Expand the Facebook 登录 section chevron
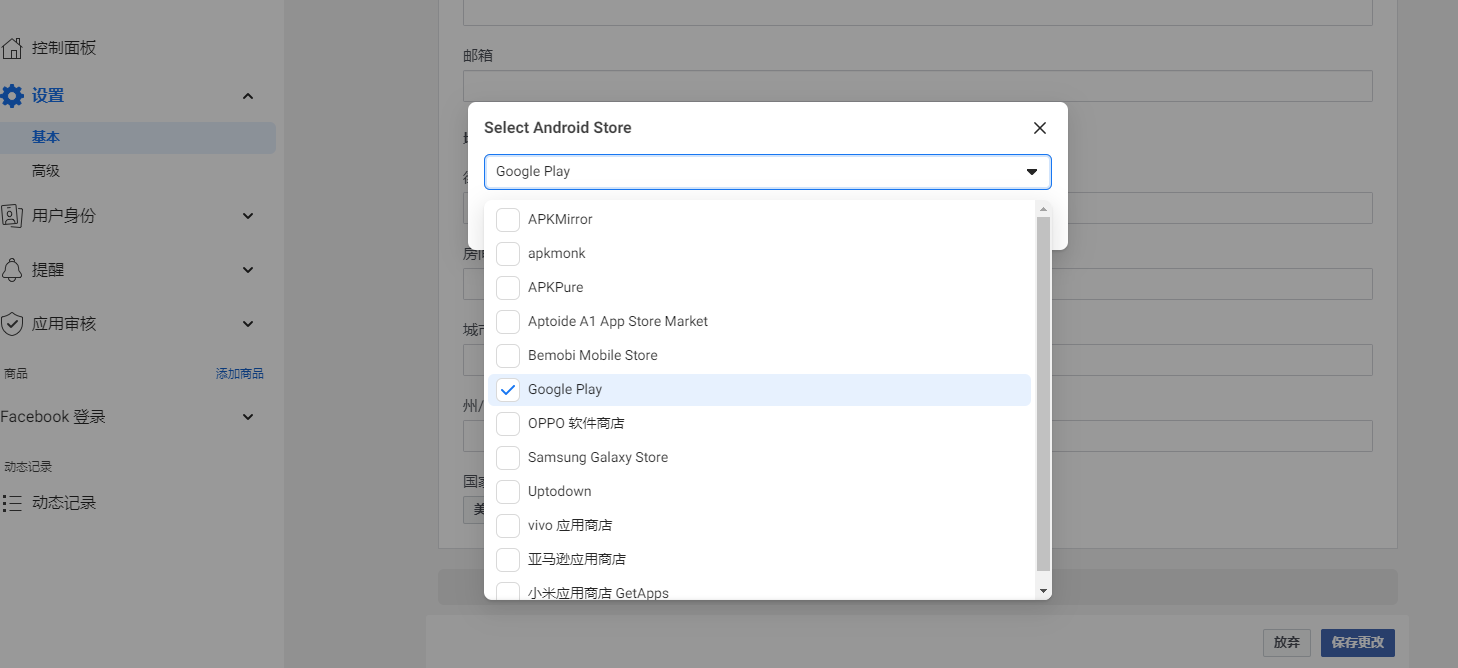 click(x=248, y=417)
